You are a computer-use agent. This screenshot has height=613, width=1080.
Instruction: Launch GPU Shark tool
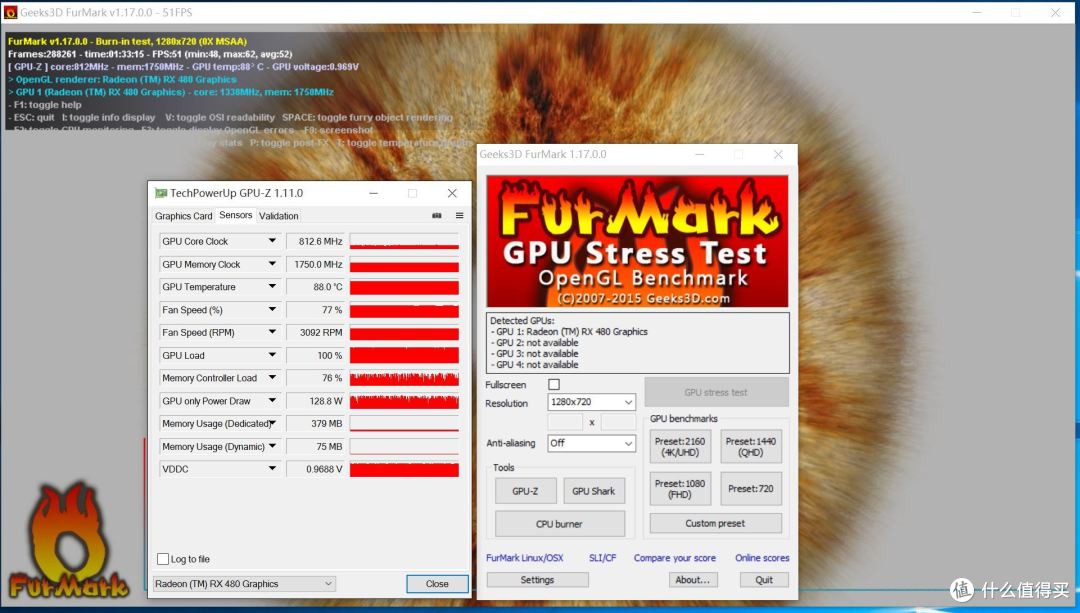click(594, 491)
